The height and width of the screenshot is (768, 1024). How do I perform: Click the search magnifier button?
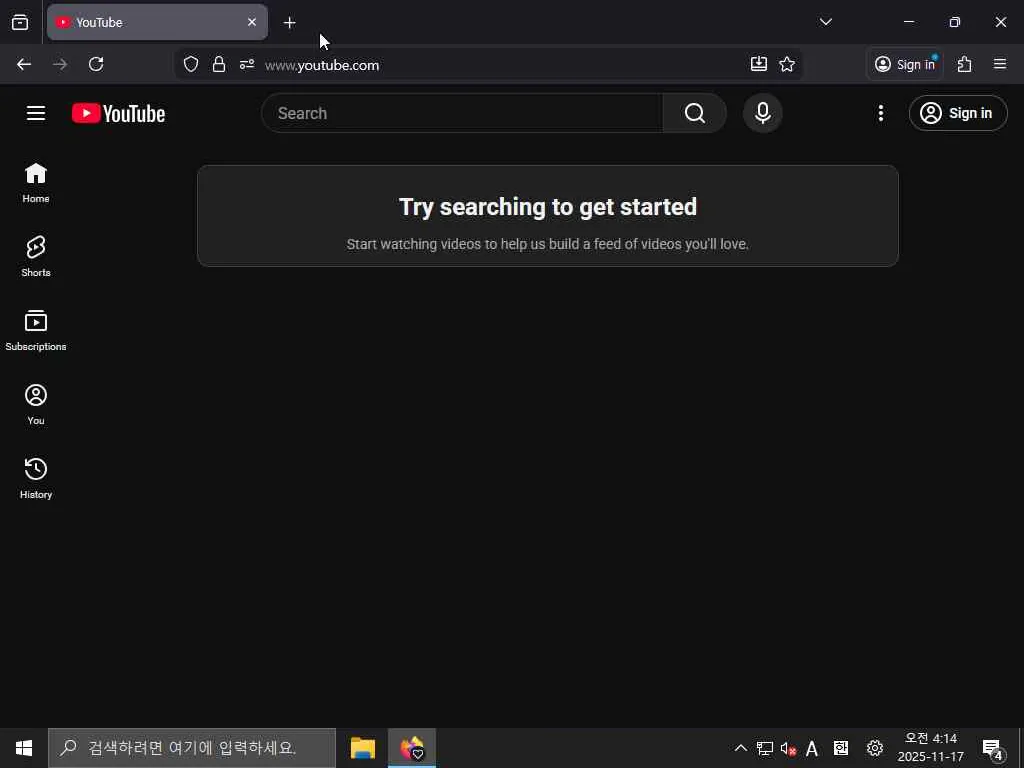(694, 113)
